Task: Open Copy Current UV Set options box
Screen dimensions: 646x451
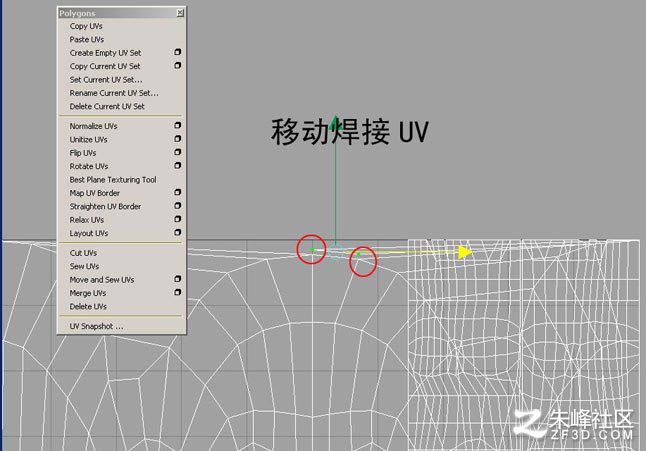Action: point(178,65)
